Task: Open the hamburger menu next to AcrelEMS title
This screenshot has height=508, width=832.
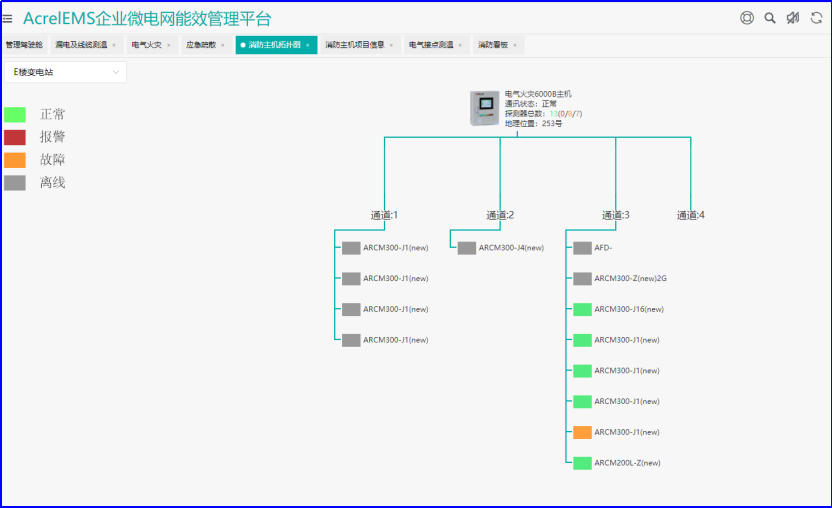Action: point(8,18)
